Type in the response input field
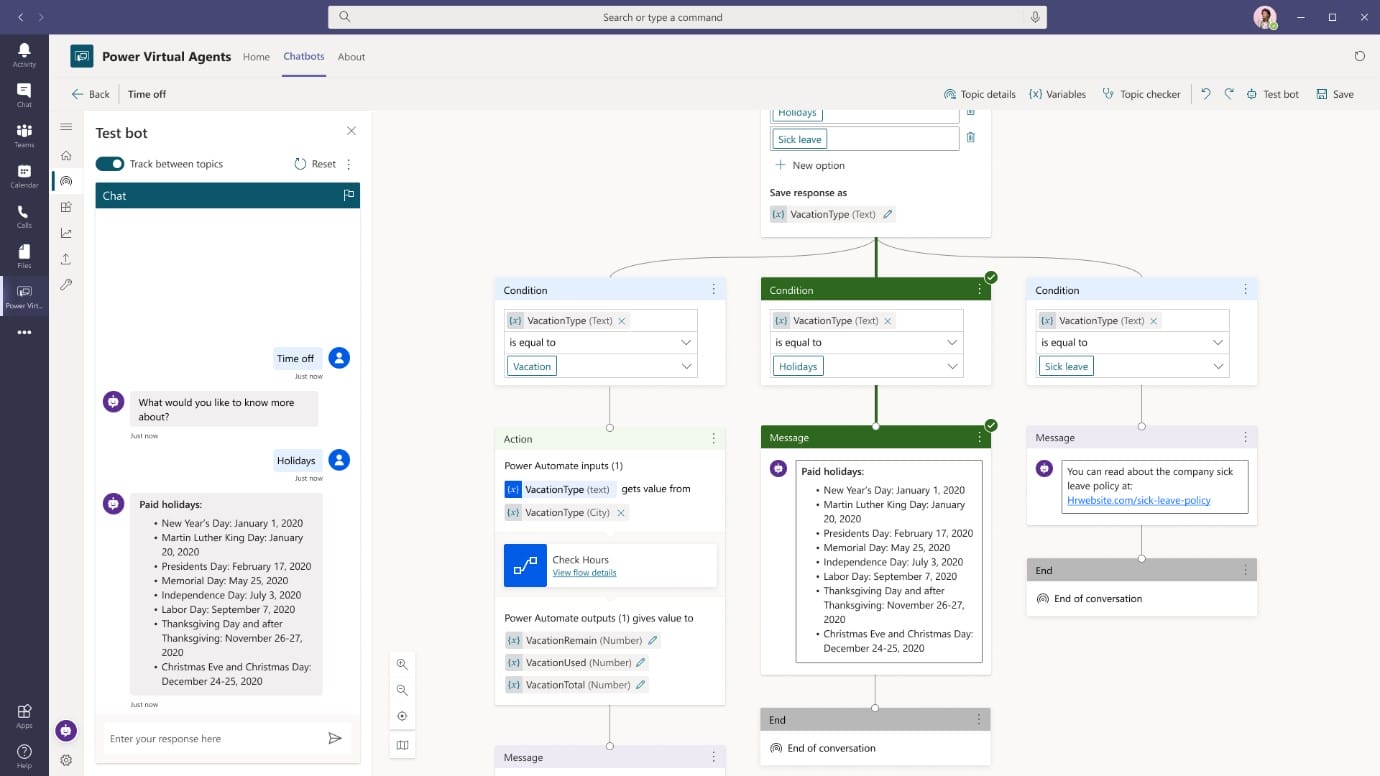This screenshot has width=1380, height=776. coord(210,739)
